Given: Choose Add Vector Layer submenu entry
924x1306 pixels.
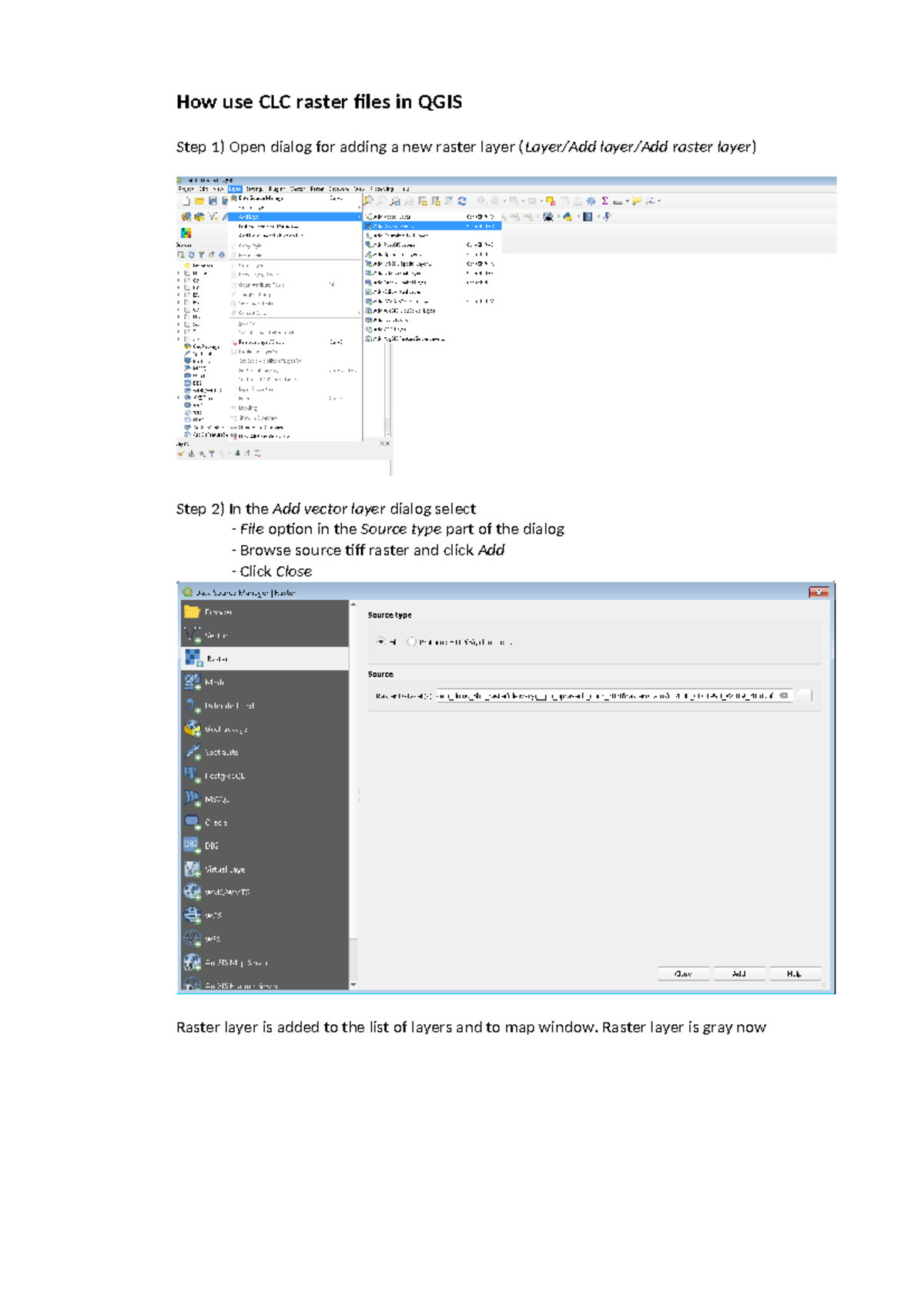Looking at the screenshot, I should (x=433, y=217).
